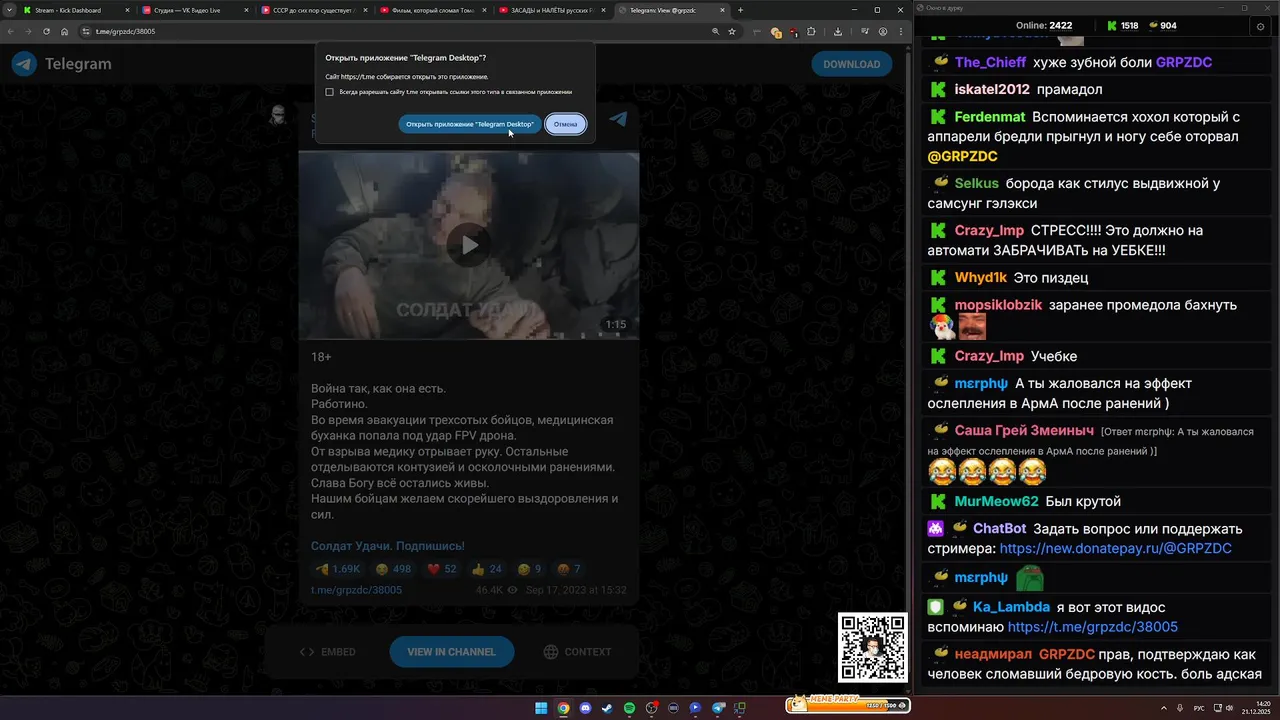Click the microphone tray icon

click(x=1180, y=708)
